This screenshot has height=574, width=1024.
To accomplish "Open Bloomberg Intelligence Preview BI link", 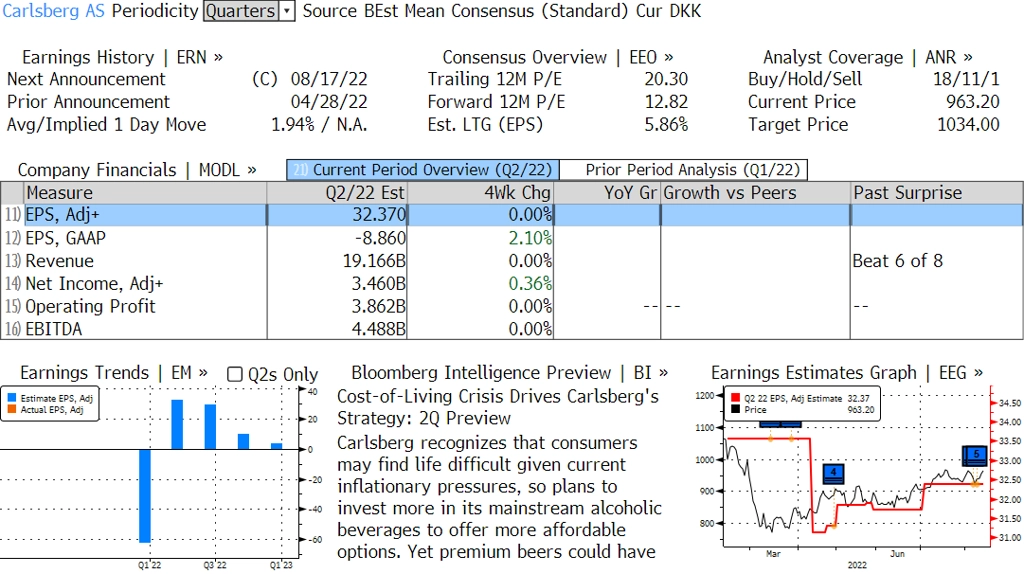I will coord(509,373).
